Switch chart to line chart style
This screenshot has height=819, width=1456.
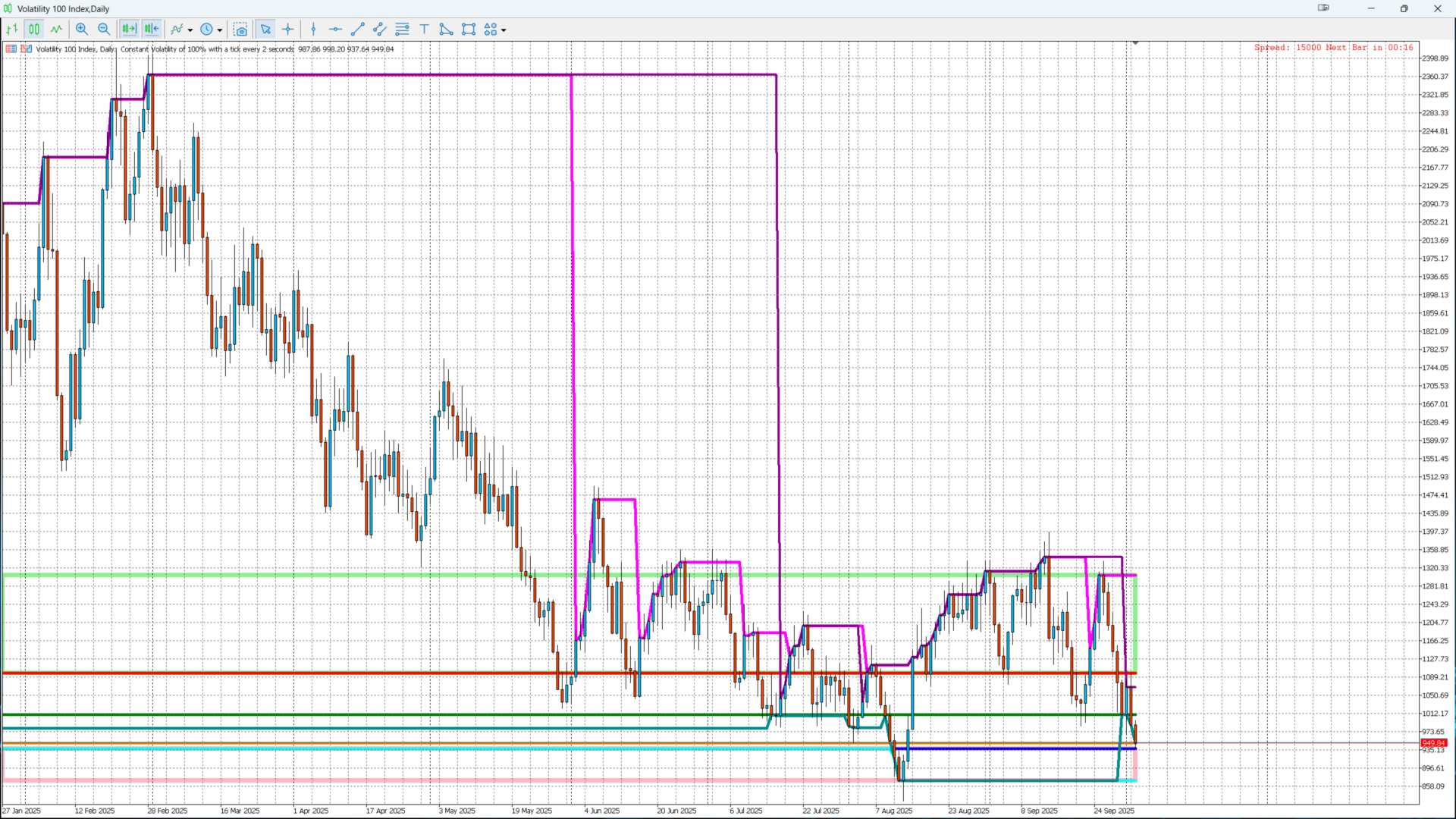pyautogui.click(x=57, y=30)
